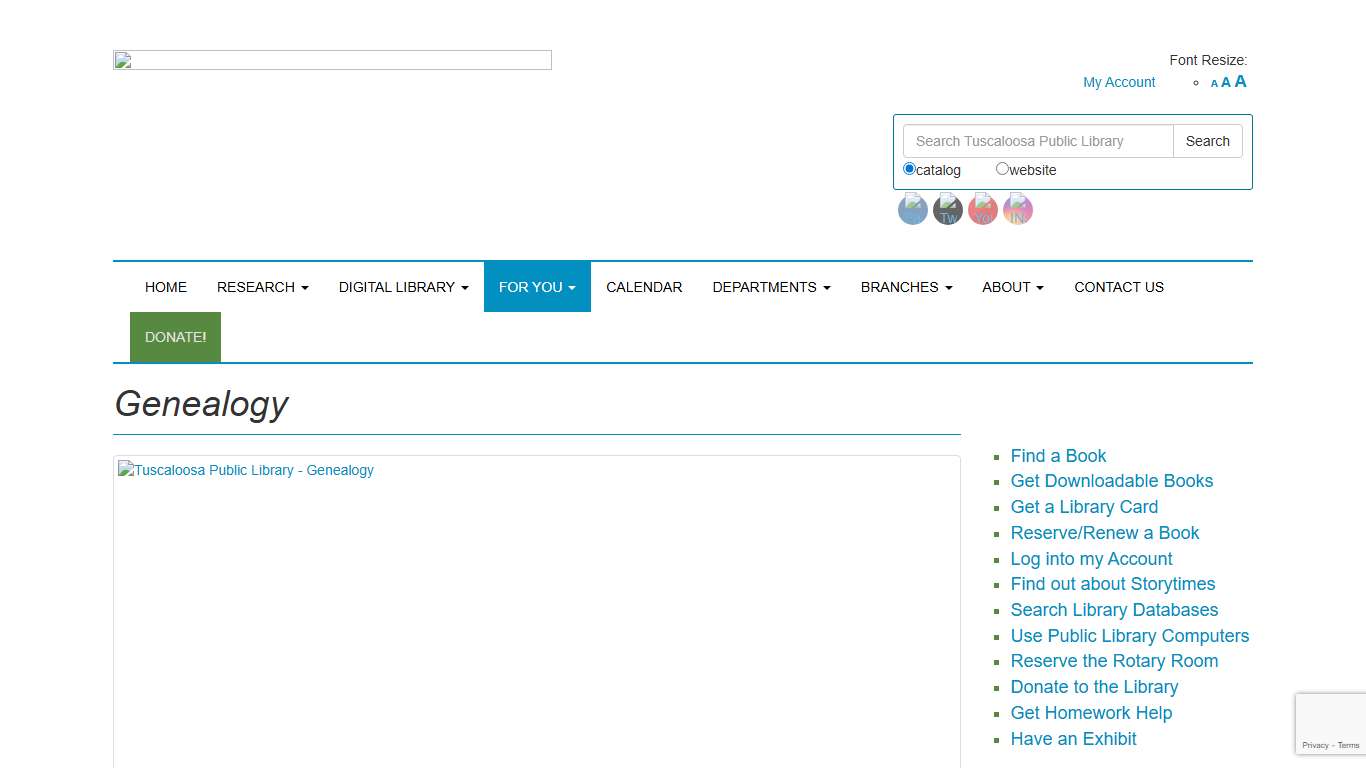1366x768 pixels.
Task: Open the Instagram social media icon
Action: click(1017, 209)
